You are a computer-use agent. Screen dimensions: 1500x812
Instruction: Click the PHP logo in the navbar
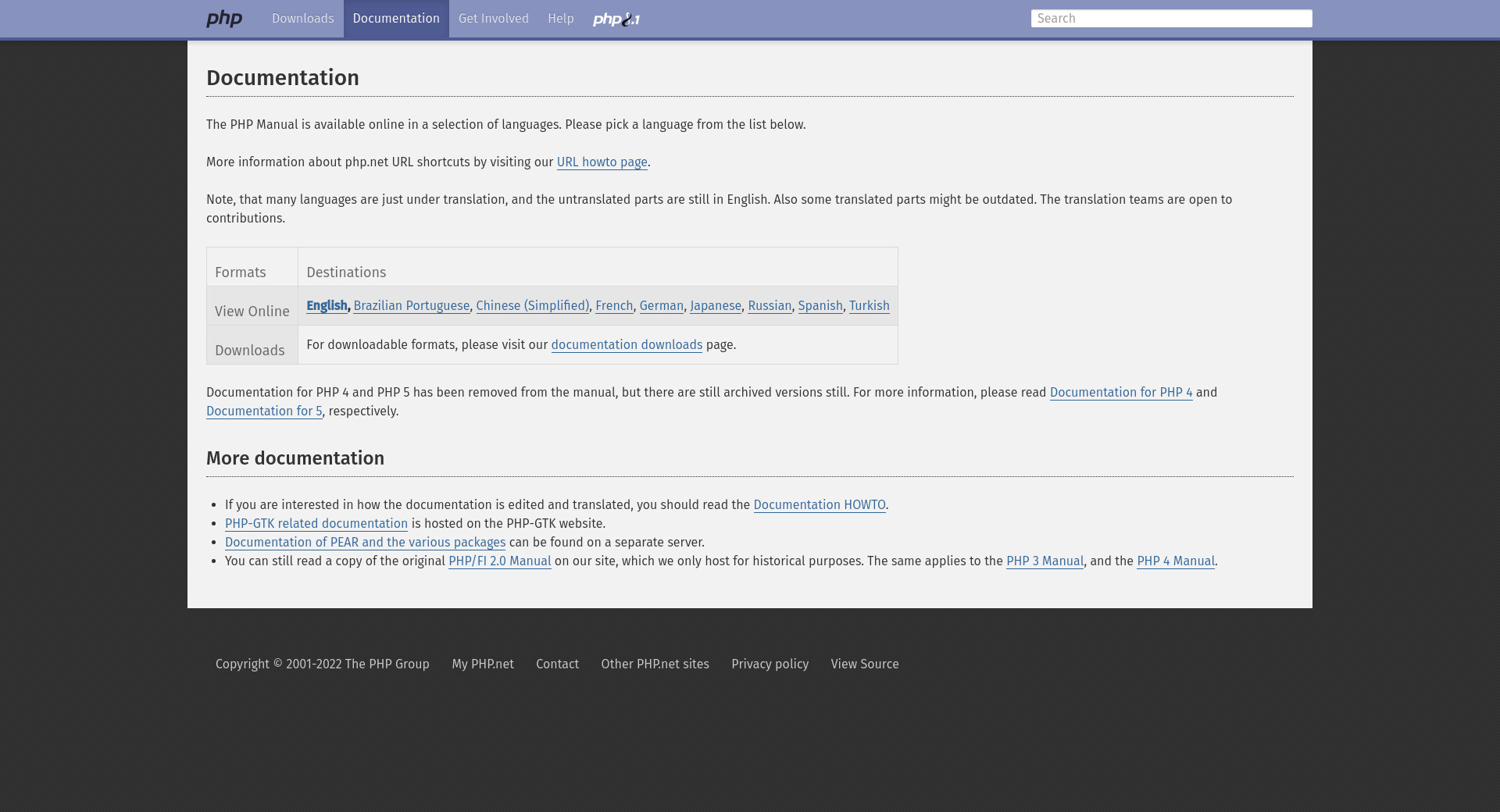coord(224,19)
